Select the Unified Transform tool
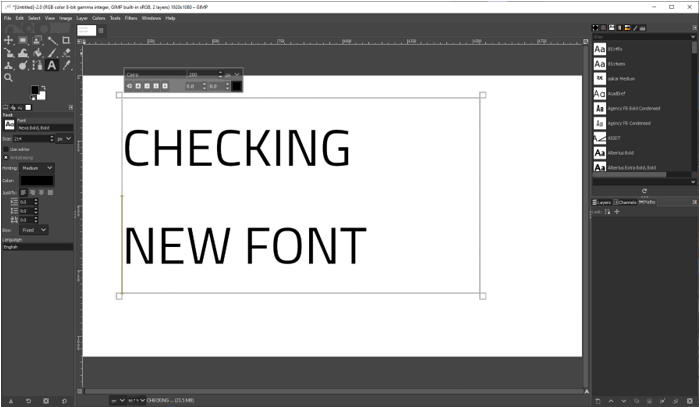The image size is (699, 407). pyautogui.click(x=8, y=53)
